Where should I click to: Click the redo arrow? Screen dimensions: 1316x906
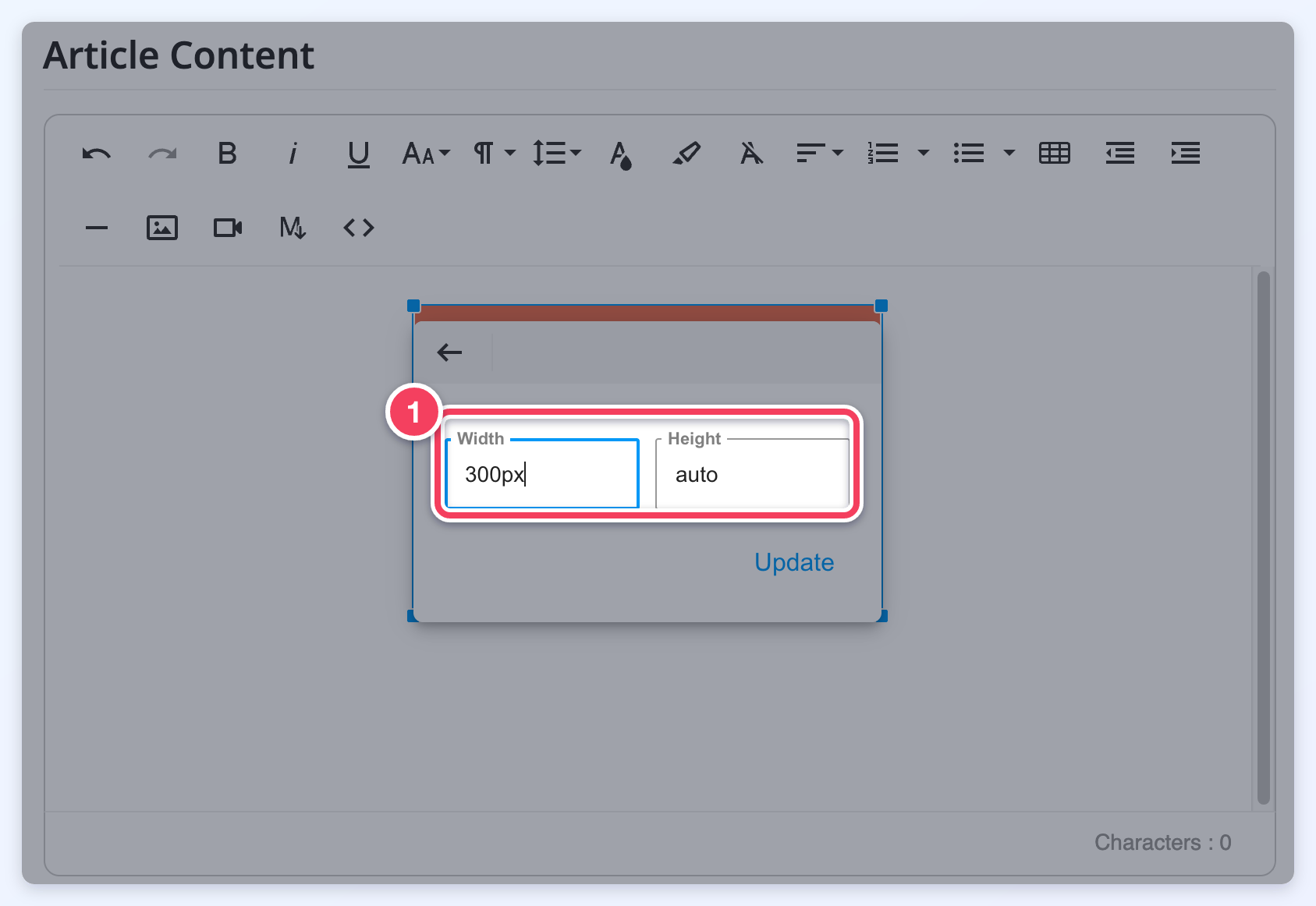[162, 154]
